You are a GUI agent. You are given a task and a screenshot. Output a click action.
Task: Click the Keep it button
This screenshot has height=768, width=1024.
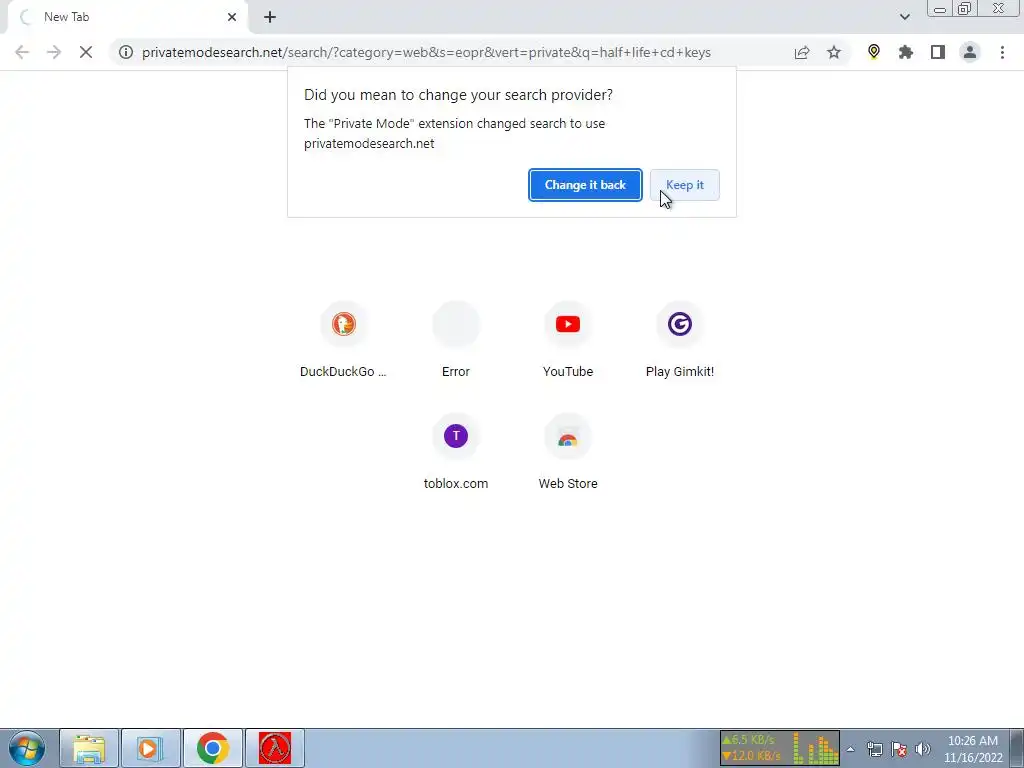click(684, 185)
